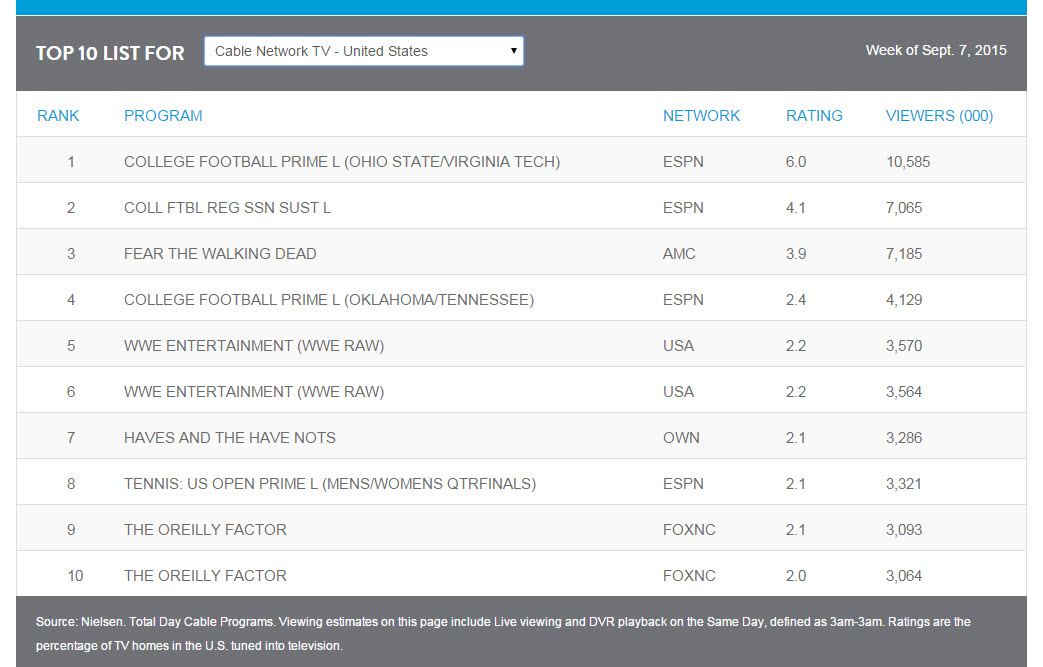Click the 3,321 viewers value
Viewport: 1043px width, 667px height.
coord(904,483)
